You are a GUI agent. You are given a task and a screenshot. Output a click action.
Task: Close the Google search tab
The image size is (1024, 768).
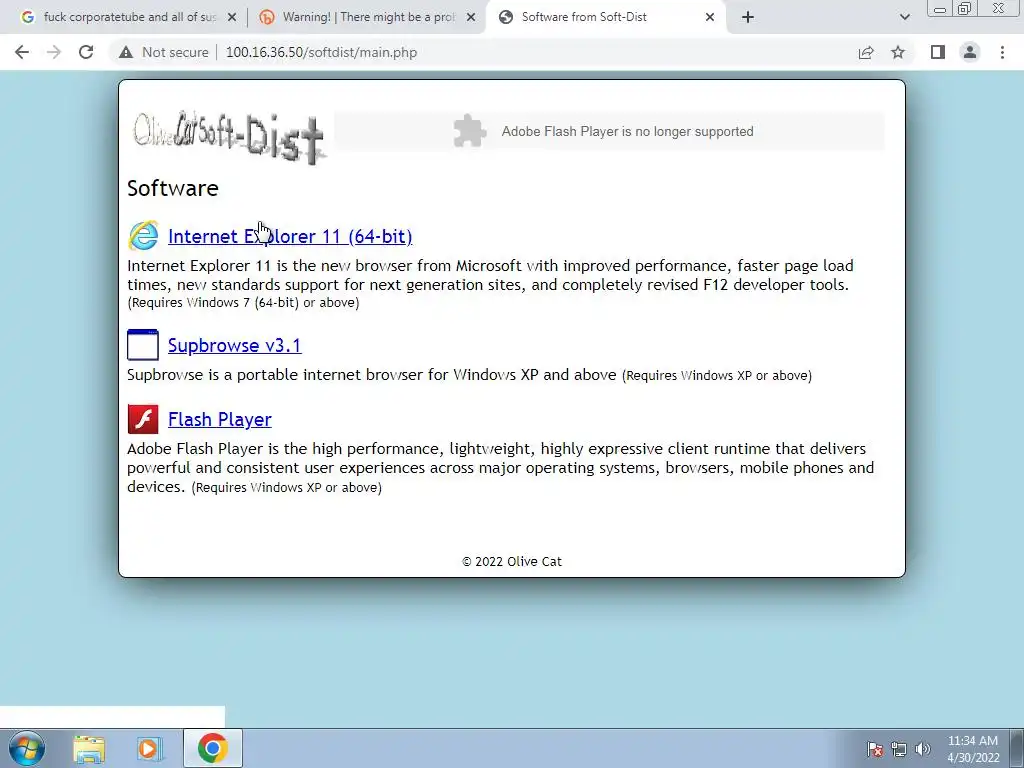pyautogui.click(x=232, y=18)
